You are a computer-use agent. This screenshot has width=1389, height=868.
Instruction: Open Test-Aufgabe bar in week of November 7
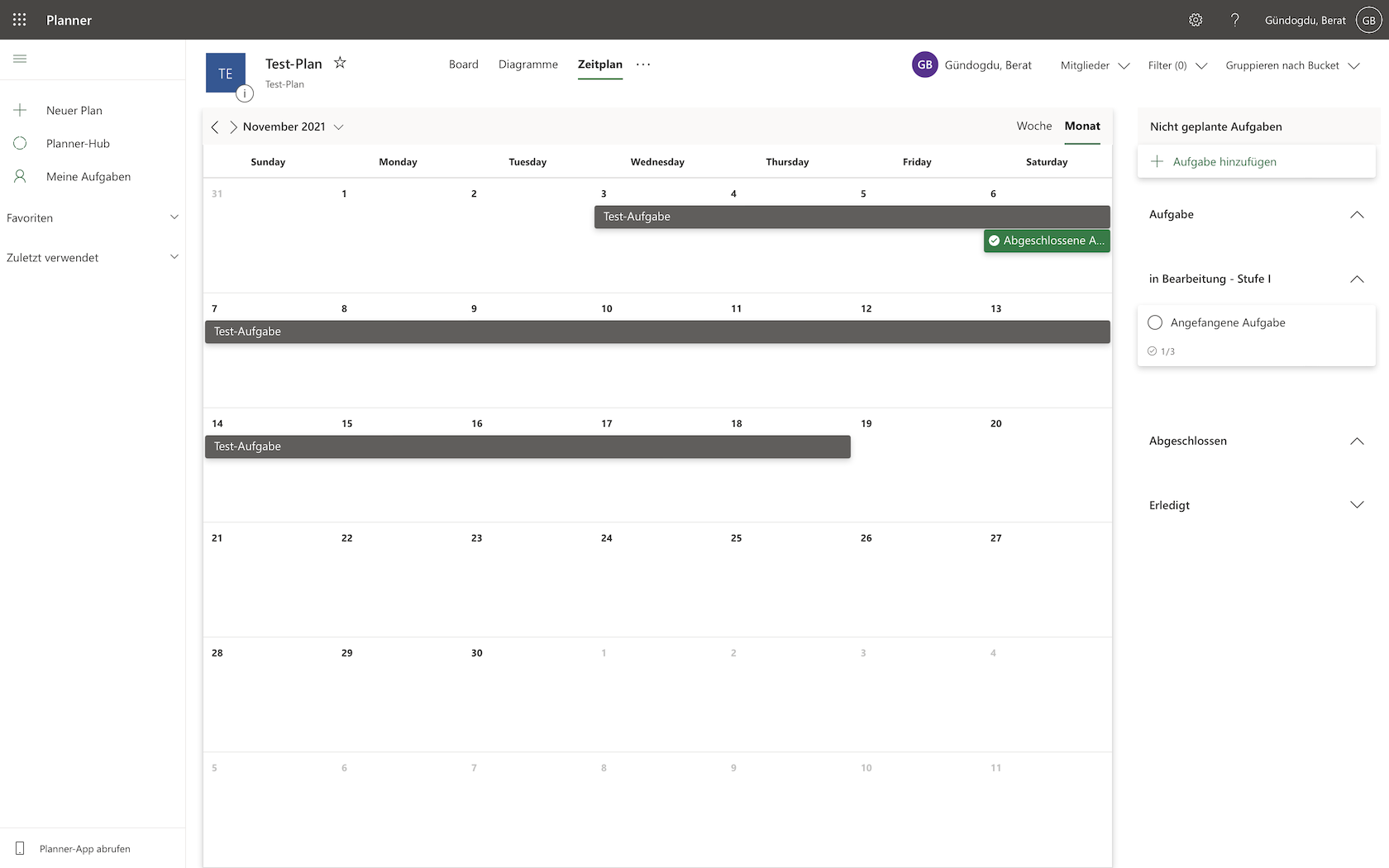pos(657,331)
